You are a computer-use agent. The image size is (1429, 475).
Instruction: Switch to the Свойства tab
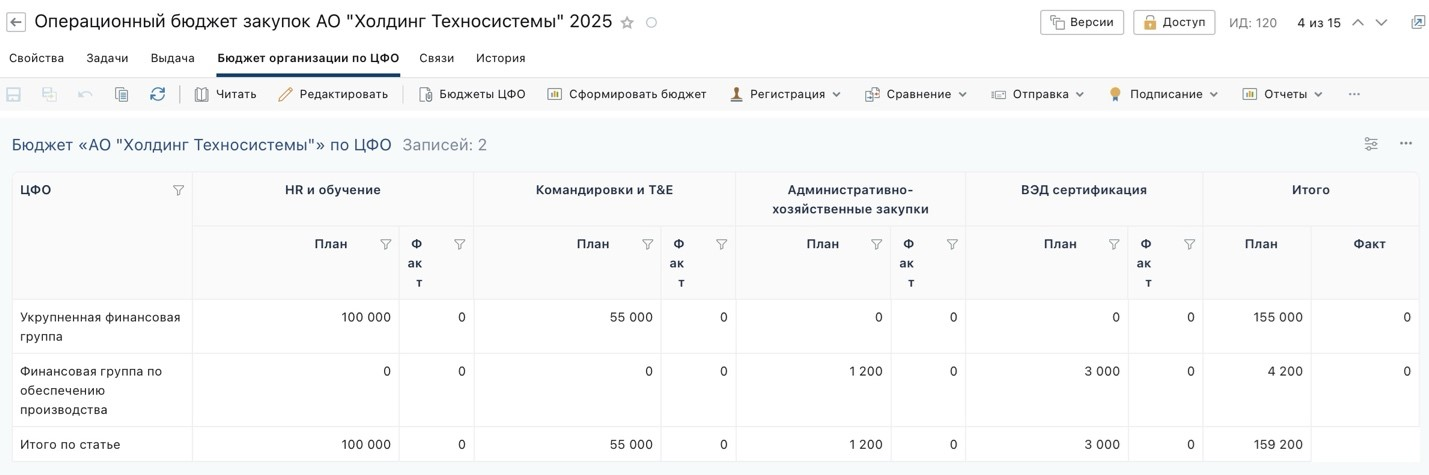pyautogui.click(x=36, y=58)
